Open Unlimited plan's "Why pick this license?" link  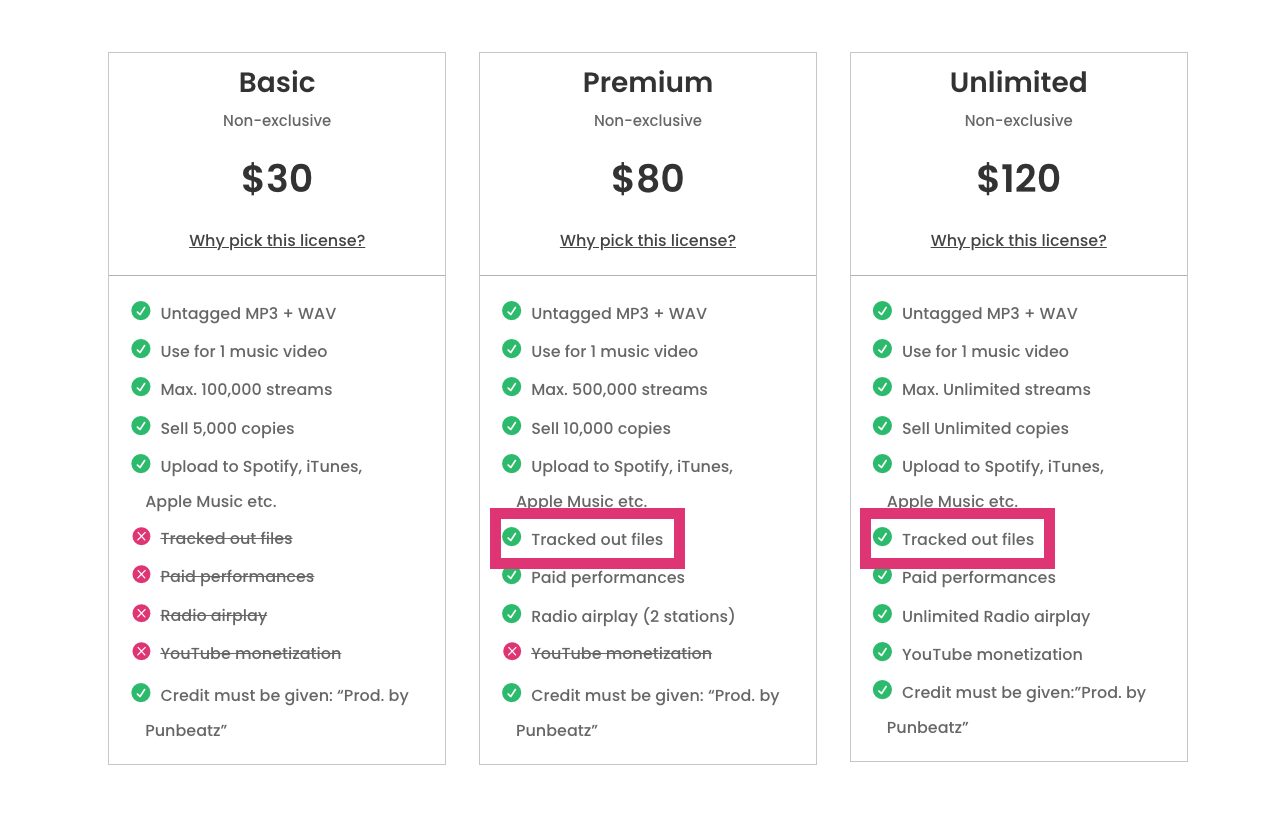point(1018,241)
